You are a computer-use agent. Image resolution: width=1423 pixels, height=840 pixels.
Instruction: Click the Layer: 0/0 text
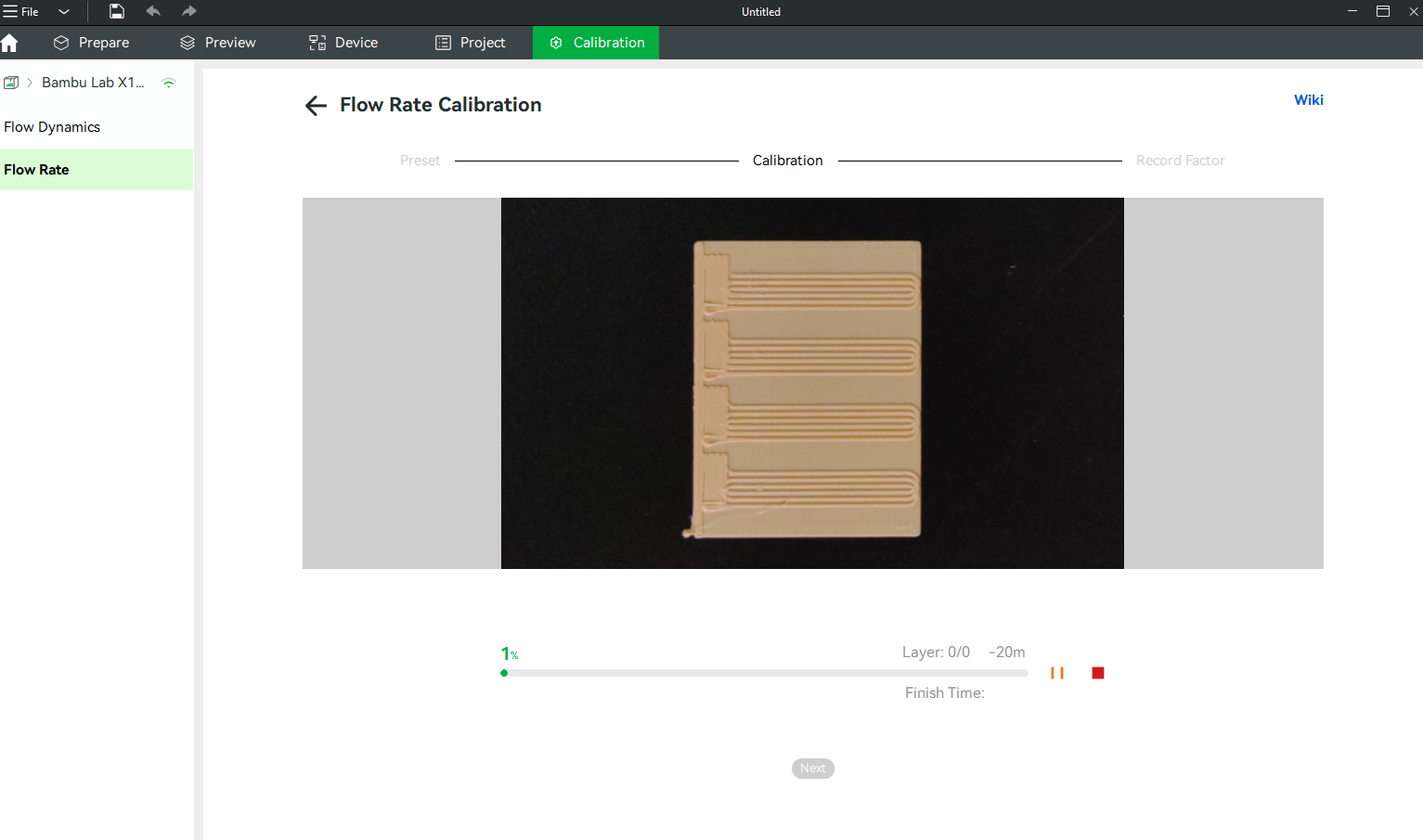click(936, 653)
